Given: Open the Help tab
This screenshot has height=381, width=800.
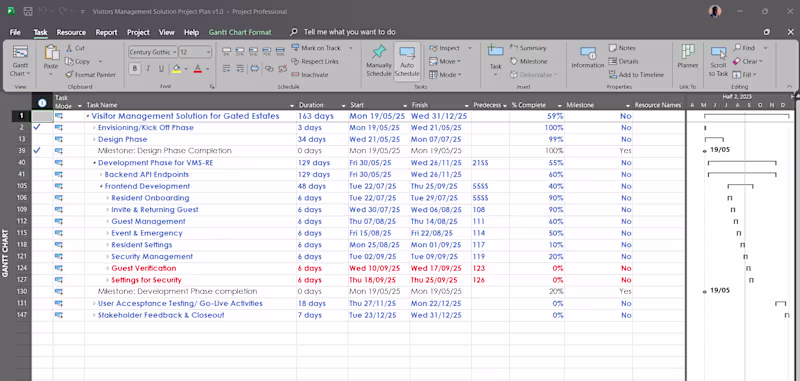Looking at the screenshot, I should coord(191,32).
